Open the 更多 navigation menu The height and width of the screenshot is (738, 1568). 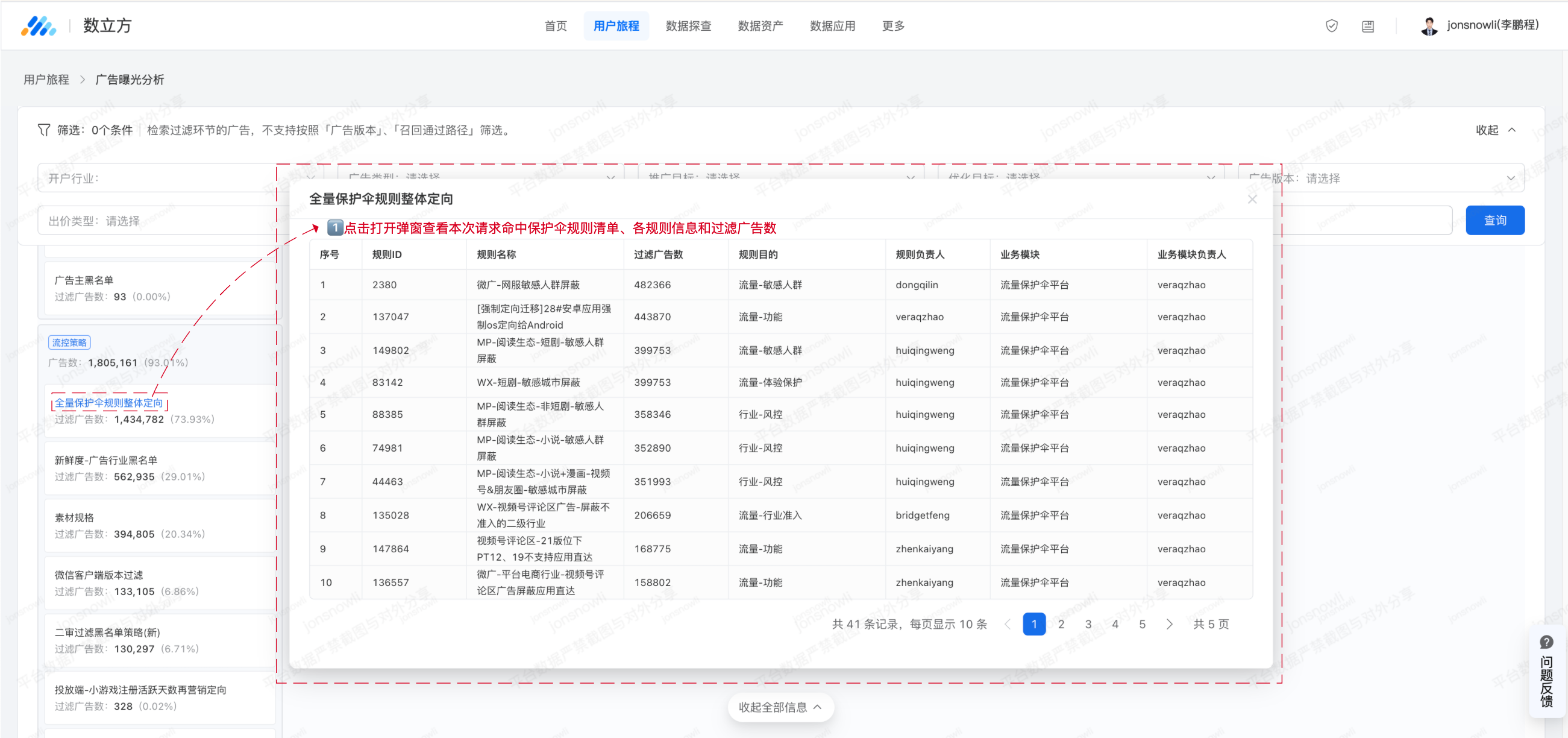(892, 25)
